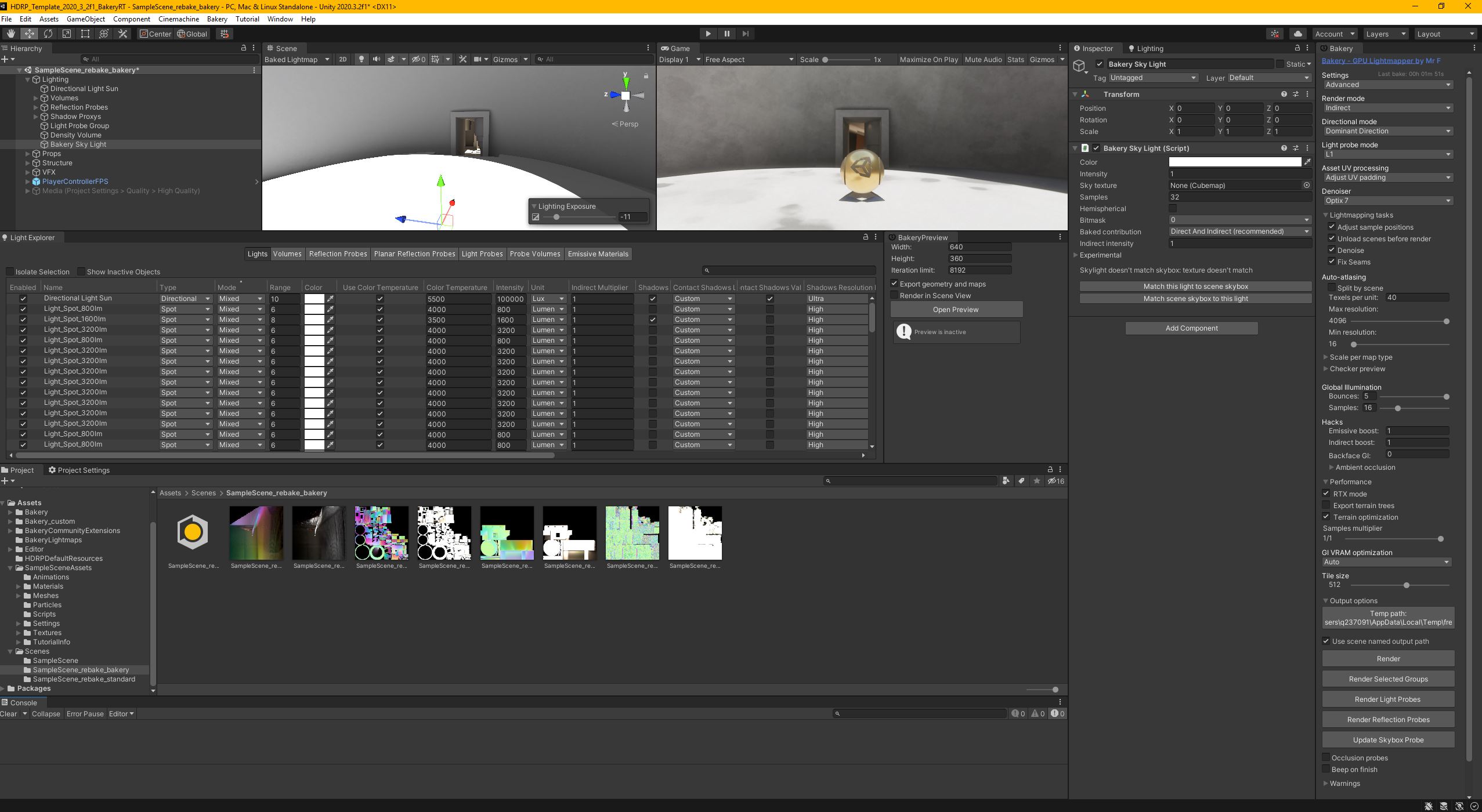Click the Render button in the Bakery panel
The width and height of the screenshot is (1482, 812).
(x=1387, y=658)
